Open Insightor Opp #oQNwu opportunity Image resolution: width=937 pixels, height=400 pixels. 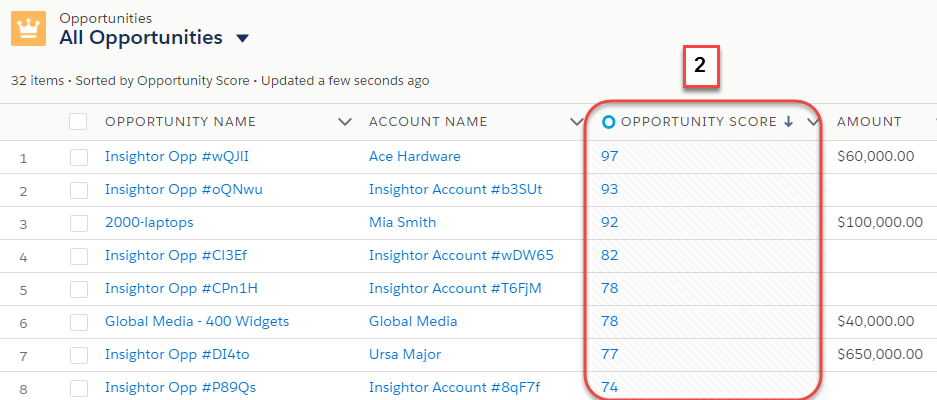(x=183, y=190)
